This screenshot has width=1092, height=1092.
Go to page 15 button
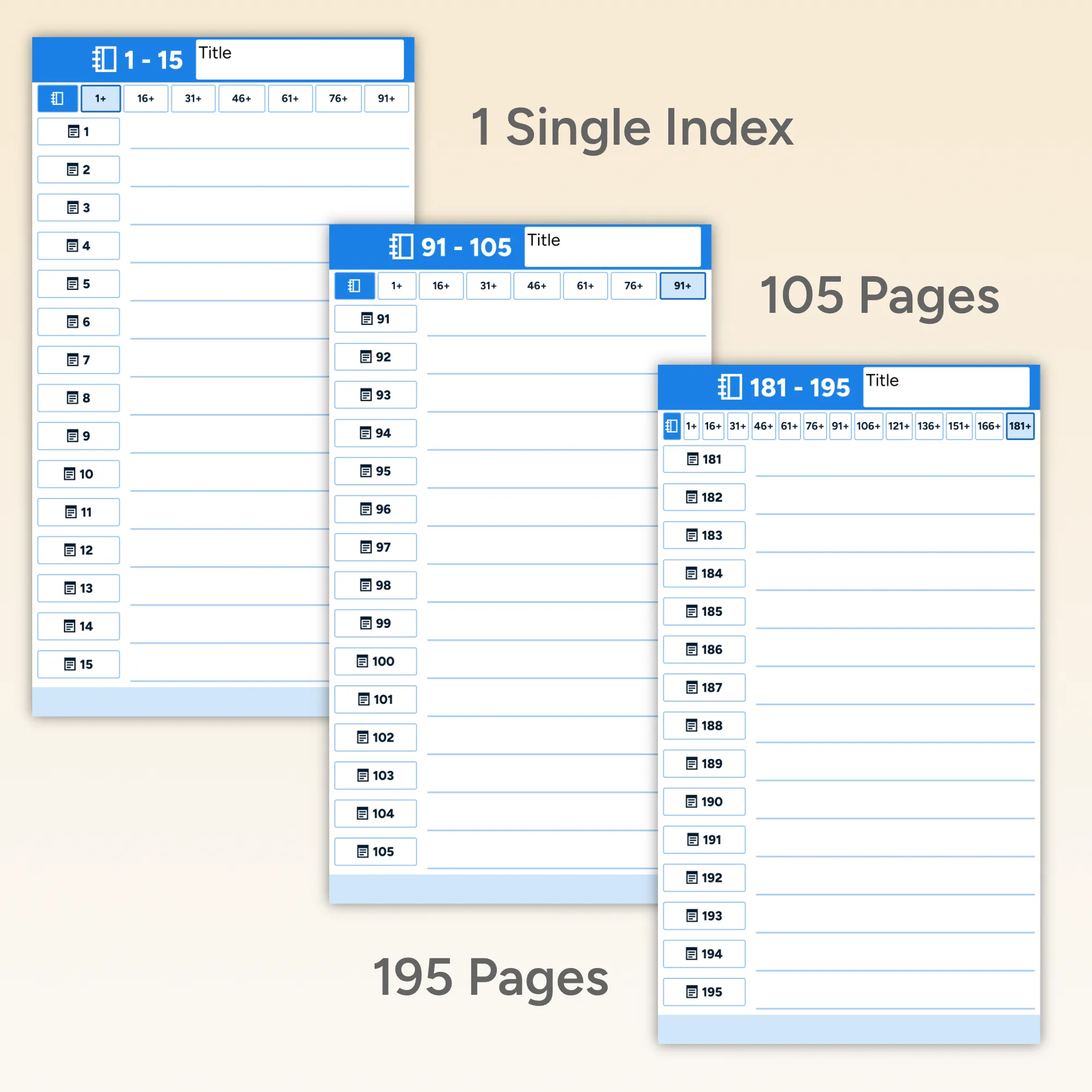pyautogui.click(x=79, y=664)
